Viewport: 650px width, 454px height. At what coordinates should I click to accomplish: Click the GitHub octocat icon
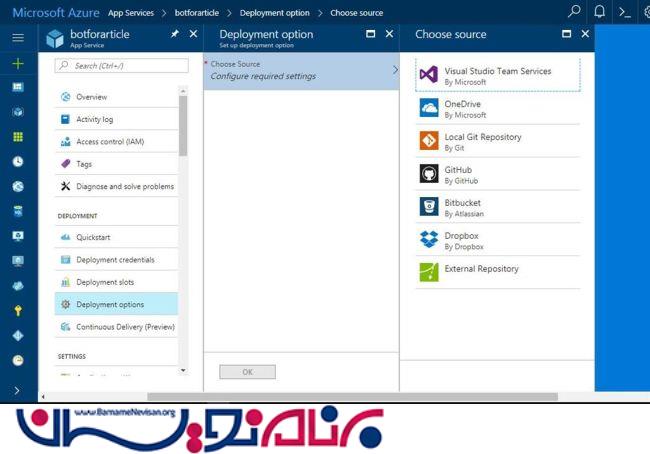(429, 173)
